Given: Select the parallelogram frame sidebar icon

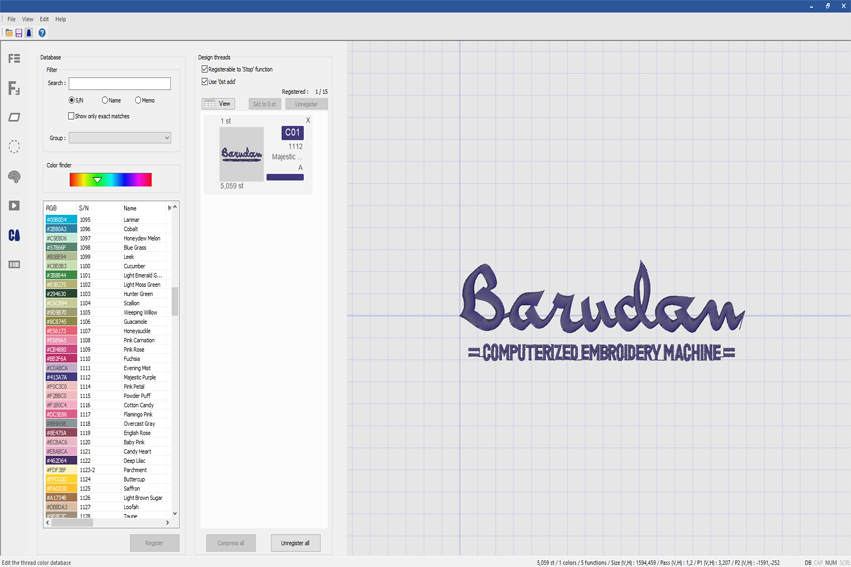Looking at the screenshot, I should (14, 118).
